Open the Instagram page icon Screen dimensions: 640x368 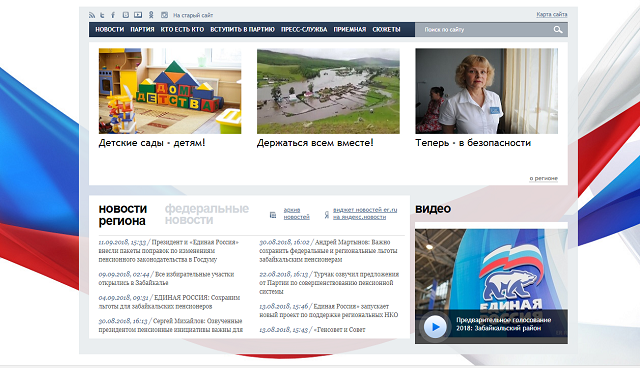[x=164, y=15]
